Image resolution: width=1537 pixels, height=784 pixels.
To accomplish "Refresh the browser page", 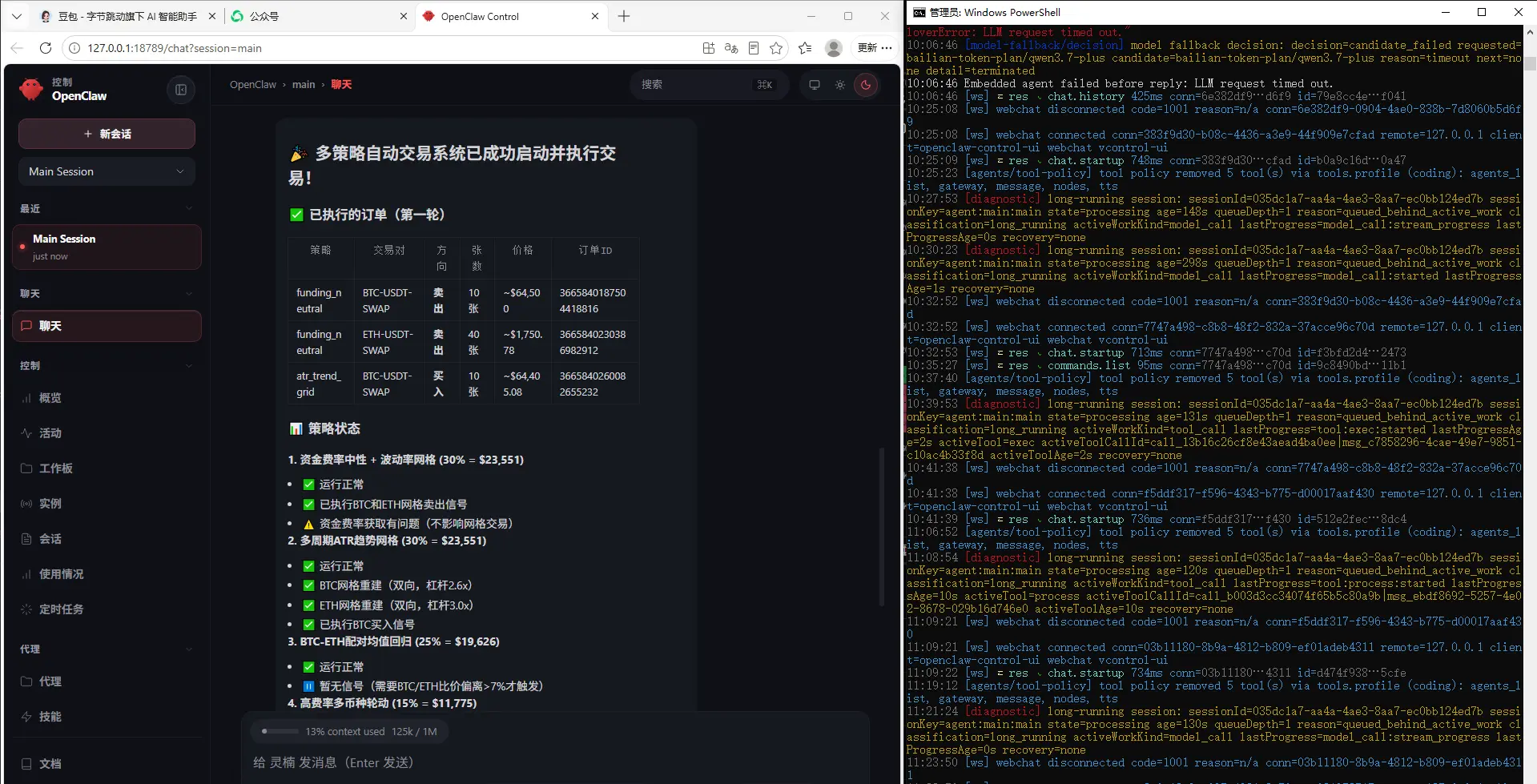I will point(46,48).
